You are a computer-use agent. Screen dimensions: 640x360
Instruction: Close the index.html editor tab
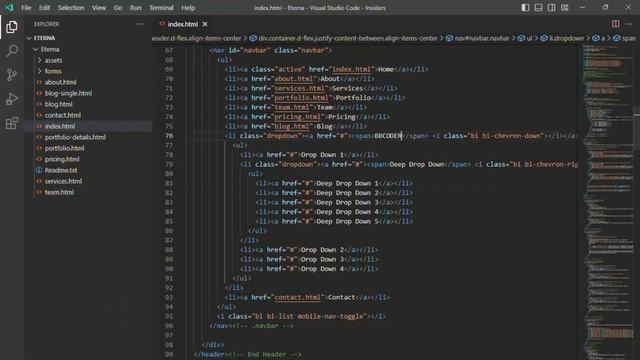tap(205, 24)
